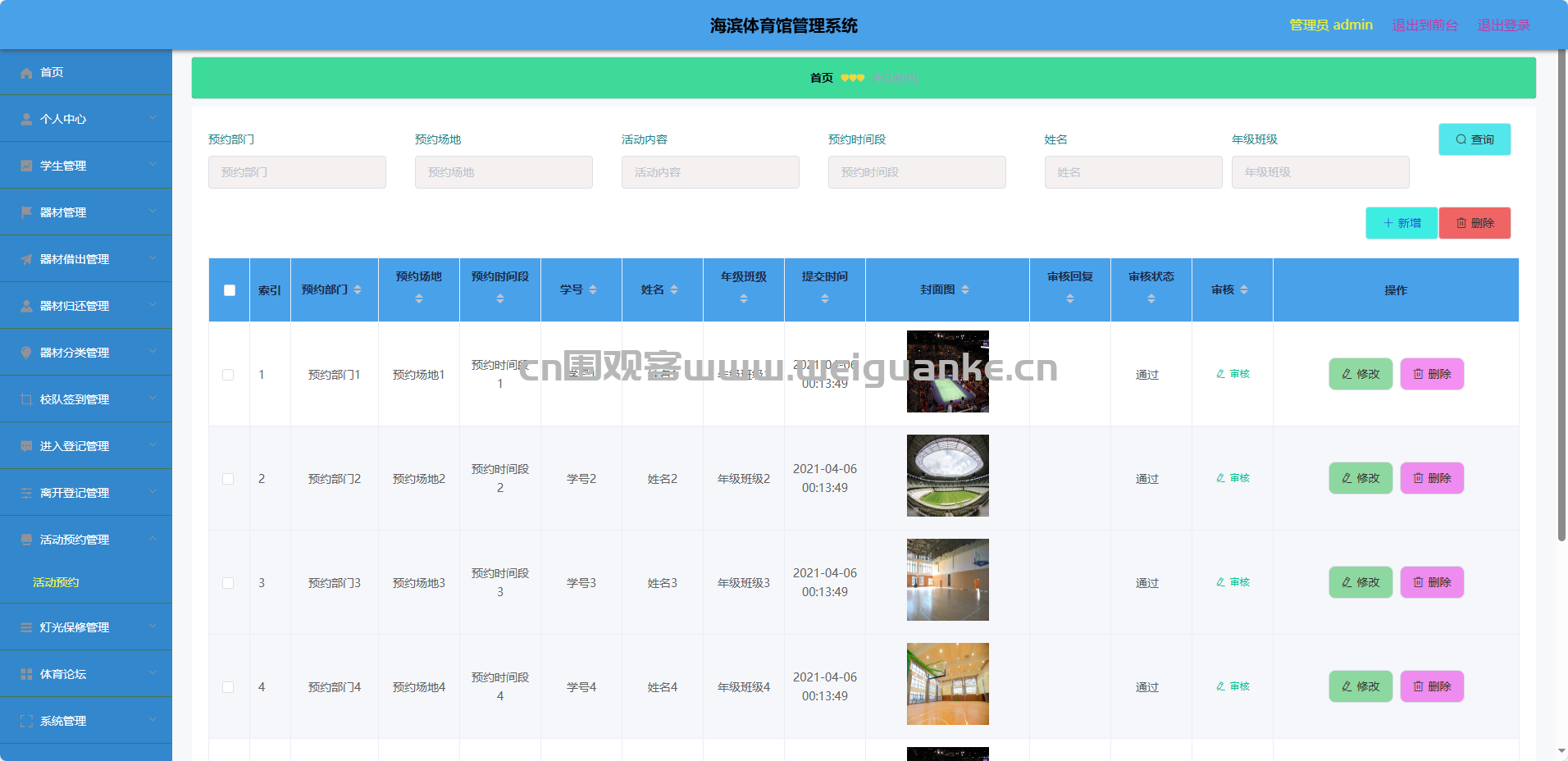Image resolution: width=1568 pixels, height=761 pixels.
Task: Click the 学生管理 sidebar icon
Action: pyautogui.click(x=26, y=166)
